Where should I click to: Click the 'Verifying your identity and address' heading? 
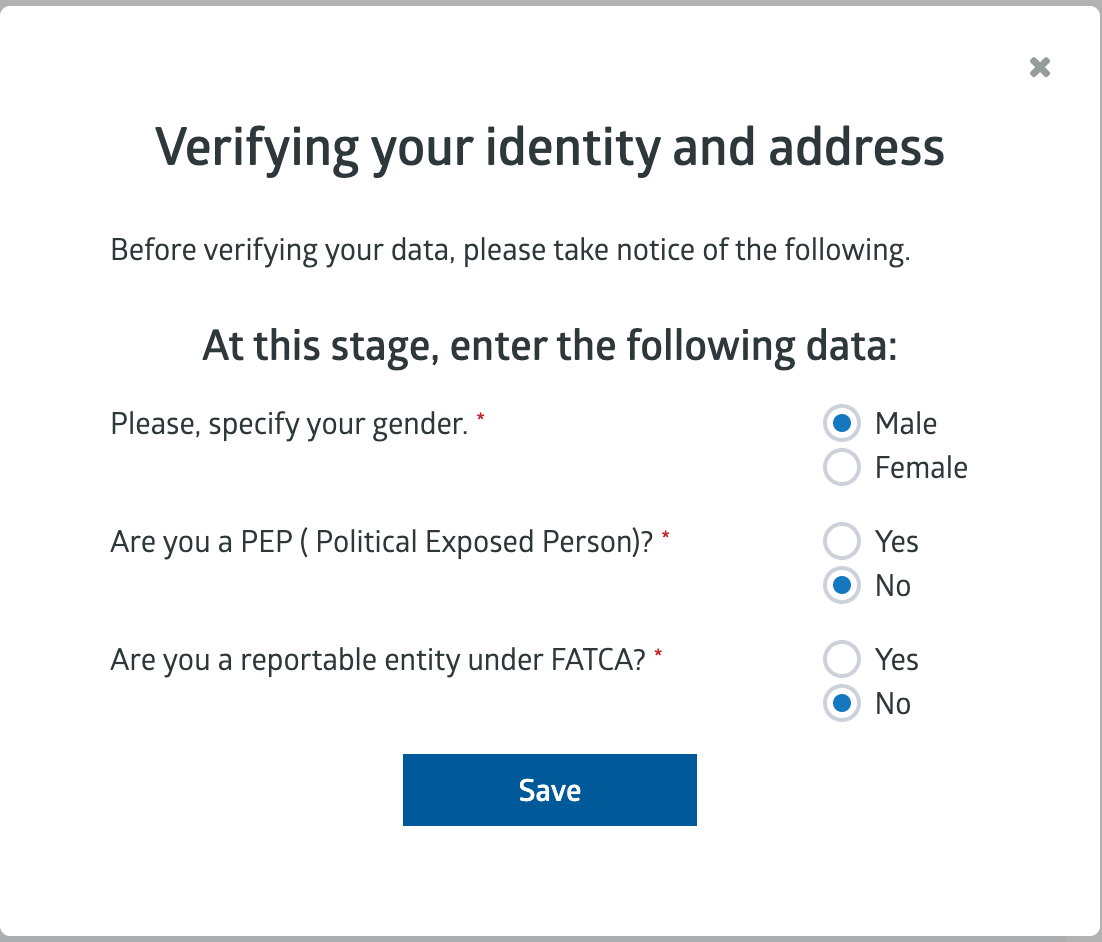click(x=550, y=148)
